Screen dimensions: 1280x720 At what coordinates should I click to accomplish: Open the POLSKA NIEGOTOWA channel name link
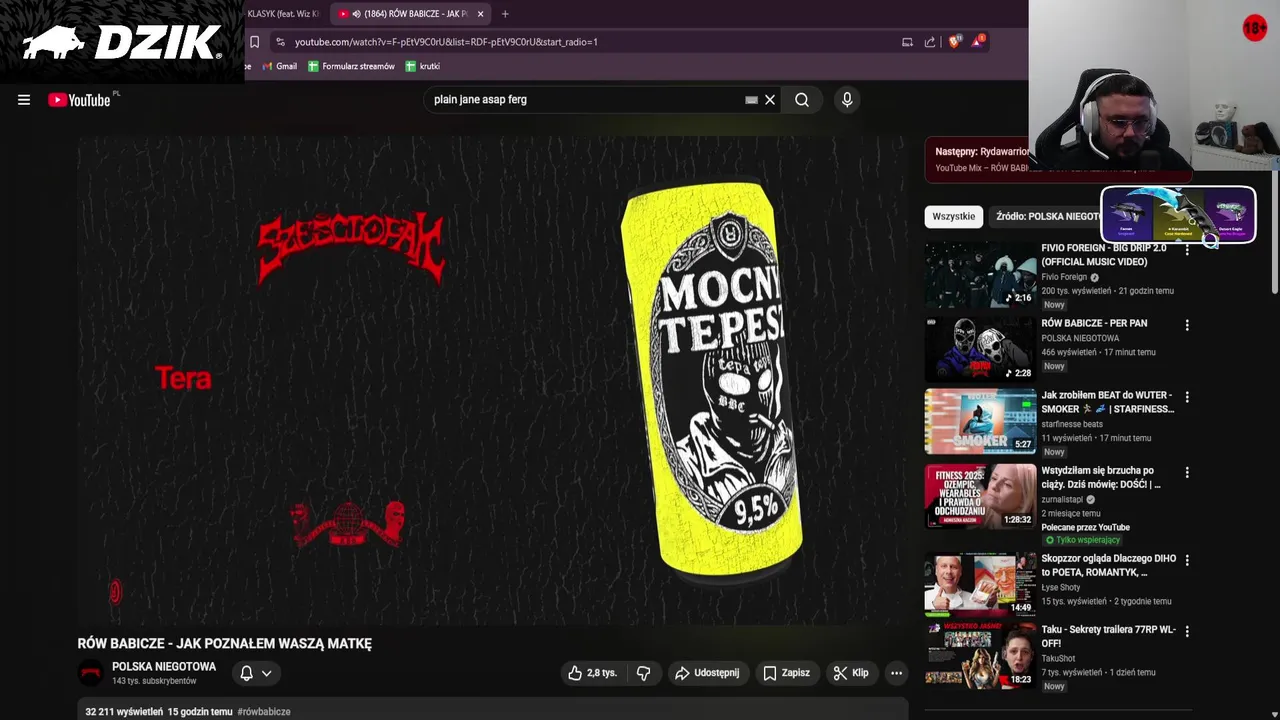164,667
